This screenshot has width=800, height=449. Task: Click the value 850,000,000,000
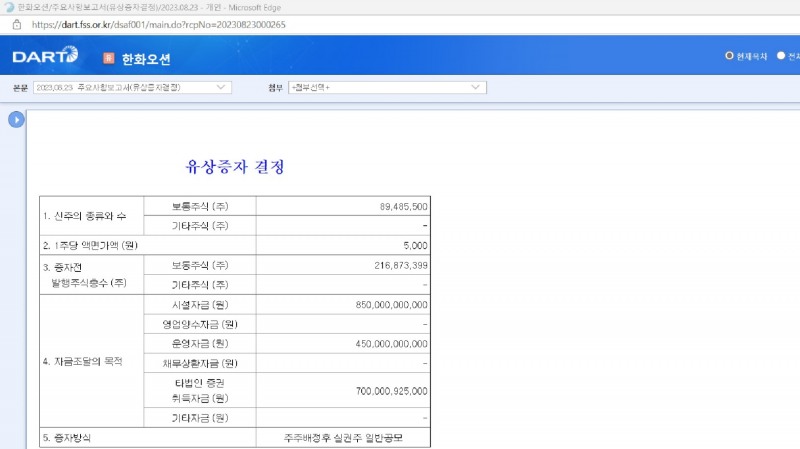pos(391,305)
